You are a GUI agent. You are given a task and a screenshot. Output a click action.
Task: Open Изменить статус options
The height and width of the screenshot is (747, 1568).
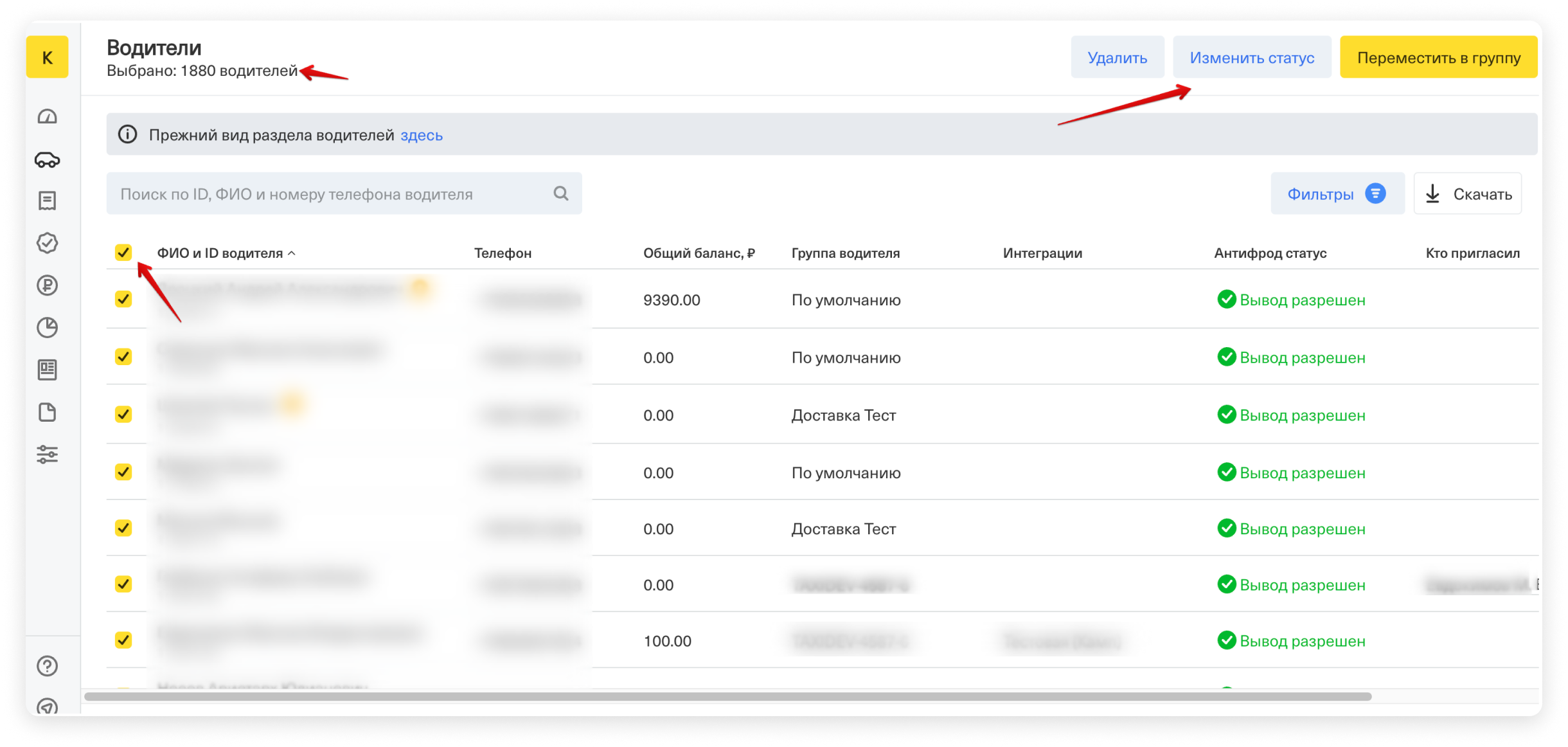(1251, 58)
